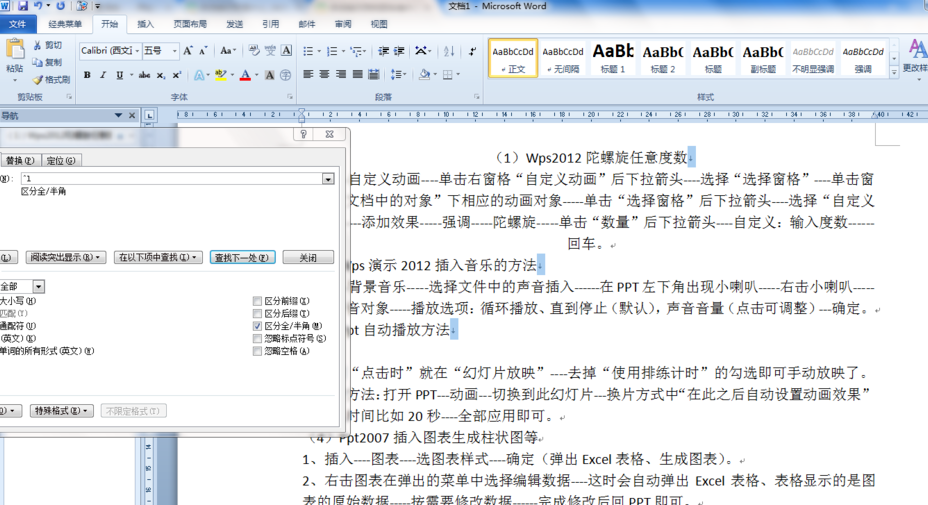928x505 pixels.
Task: Decrease paragraph indent
Action: pyautogui.click(x=384, y=51)
